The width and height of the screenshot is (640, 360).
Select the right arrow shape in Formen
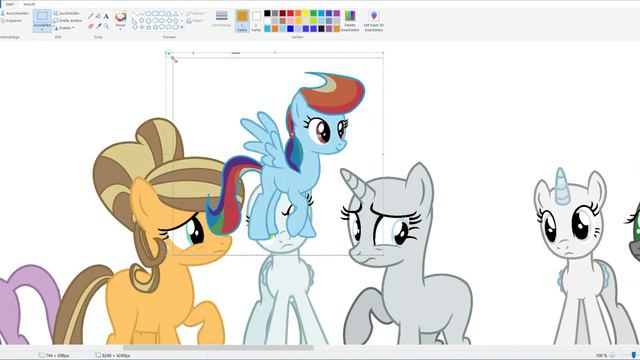[162, 20]
